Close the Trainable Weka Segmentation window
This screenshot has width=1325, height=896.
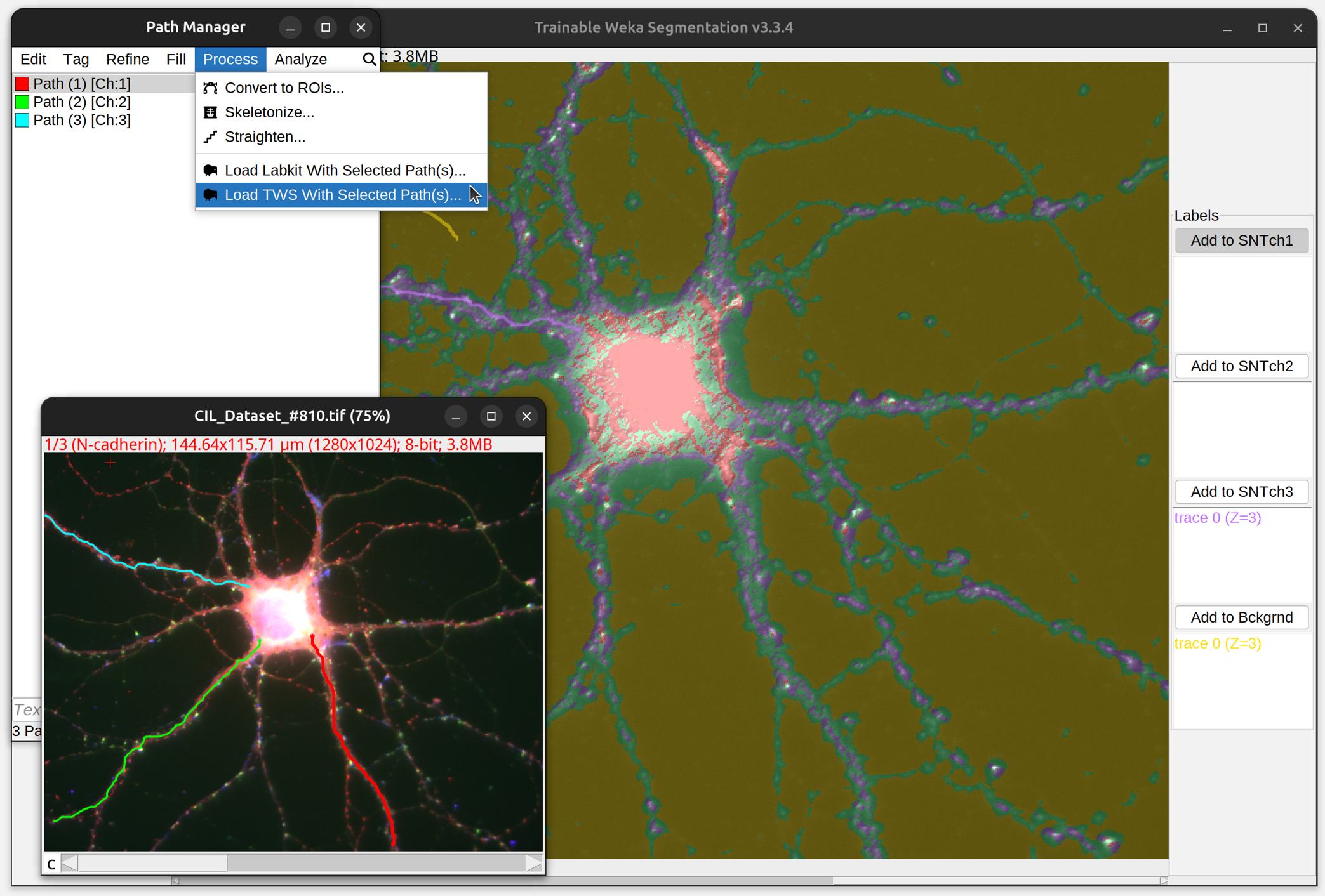click(1298, 28)
